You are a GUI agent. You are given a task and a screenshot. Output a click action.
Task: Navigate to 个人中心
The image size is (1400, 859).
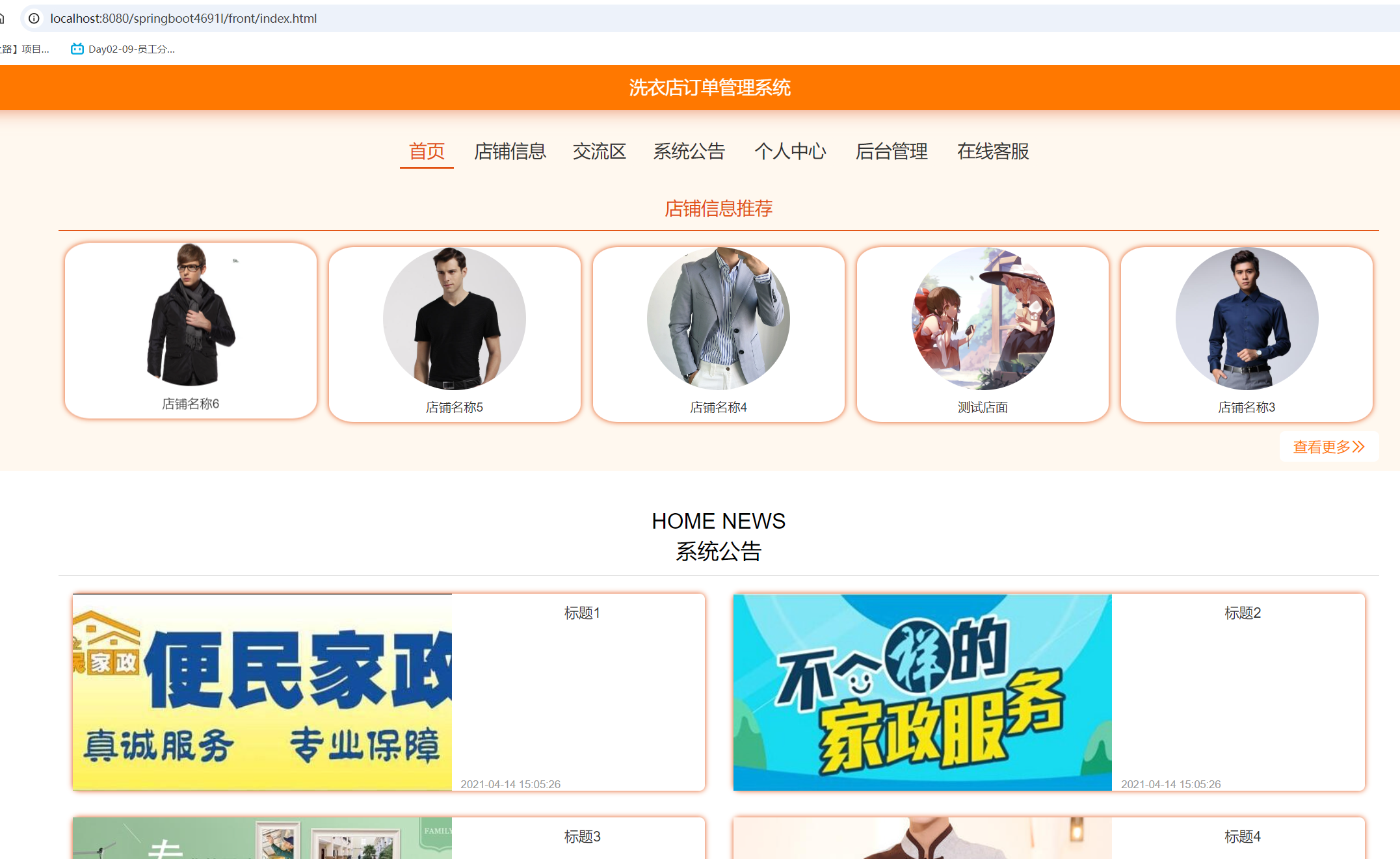(x=790, y=152)
